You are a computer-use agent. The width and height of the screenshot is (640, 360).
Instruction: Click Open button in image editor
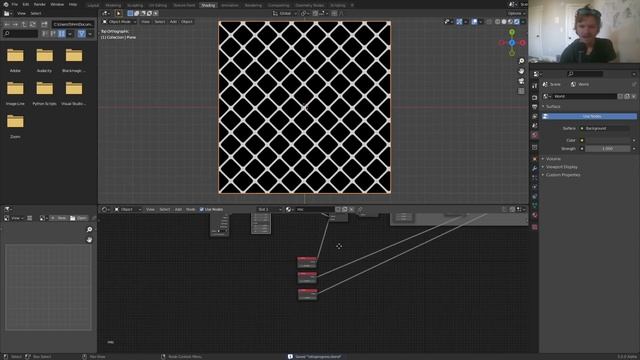pyautogui.click(x=79, y=218)
